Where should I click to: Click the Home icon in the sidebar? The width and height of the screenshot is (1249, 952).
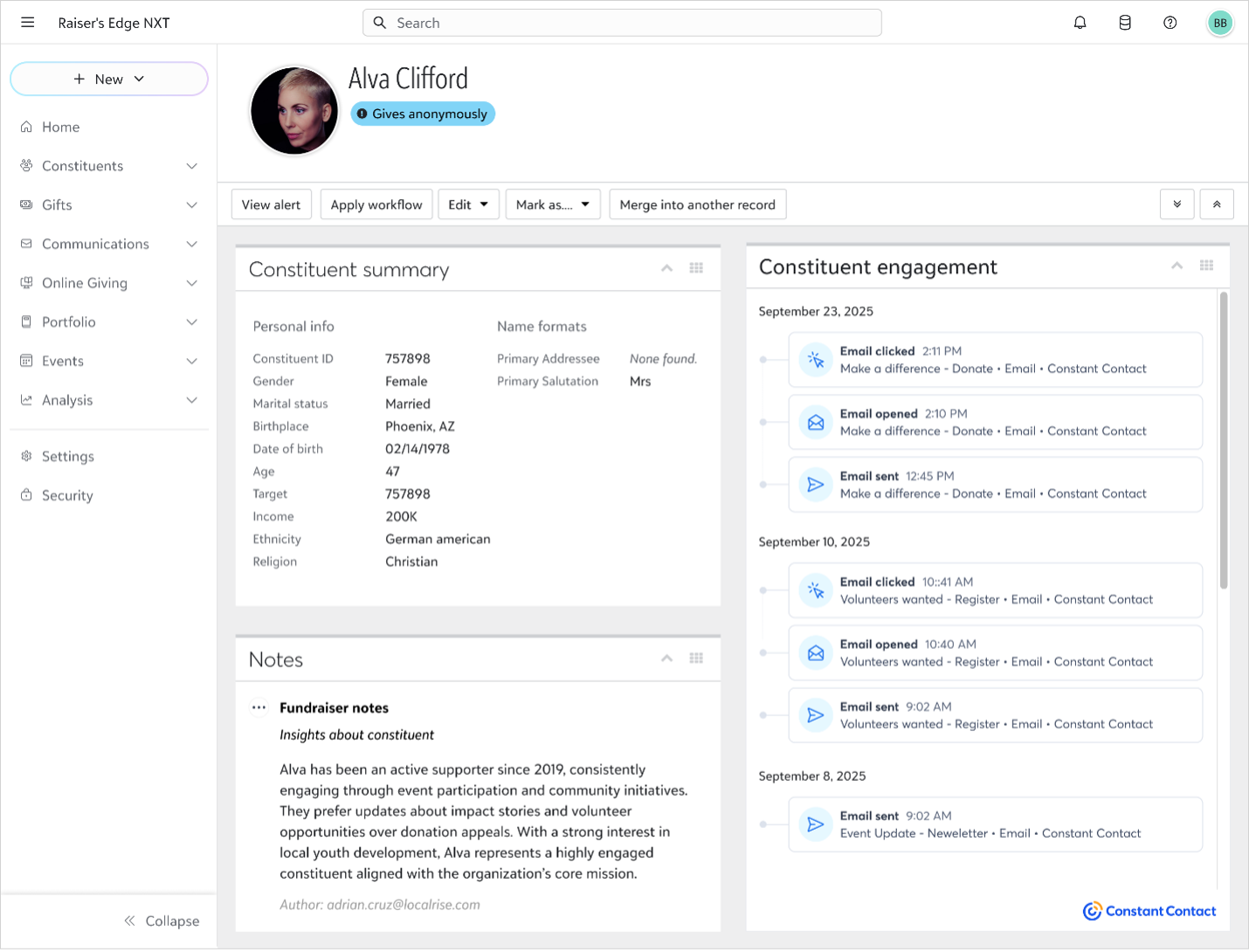(26, 127)
